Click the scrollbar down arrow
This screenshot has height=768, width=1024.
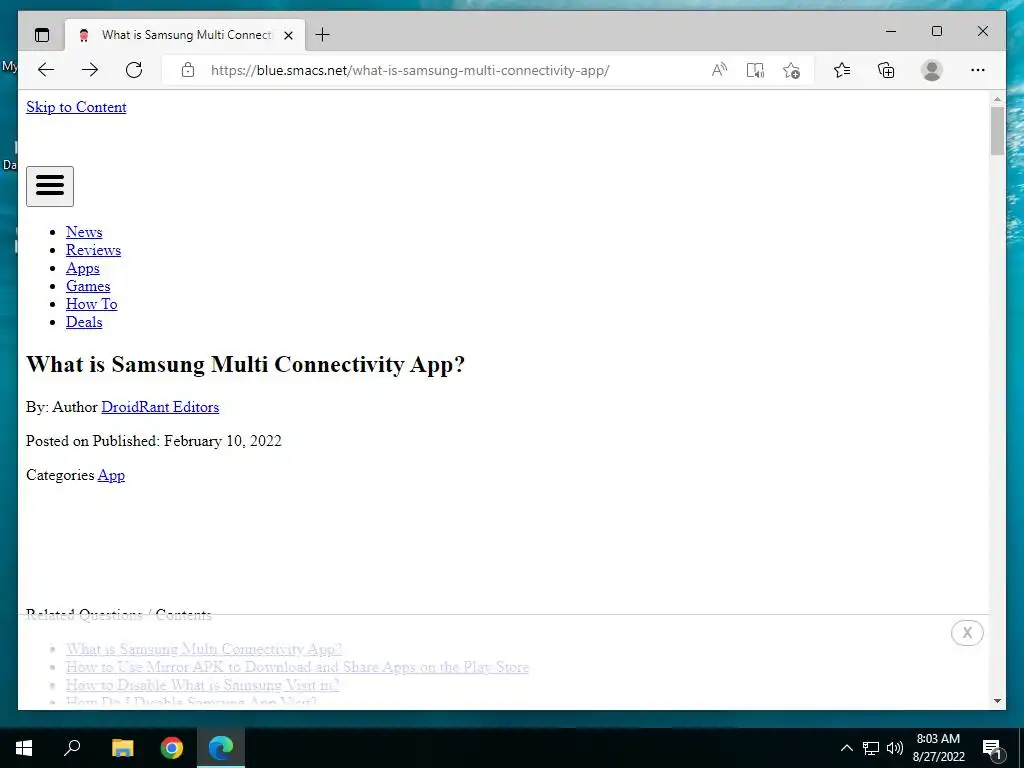click(997, 701)
